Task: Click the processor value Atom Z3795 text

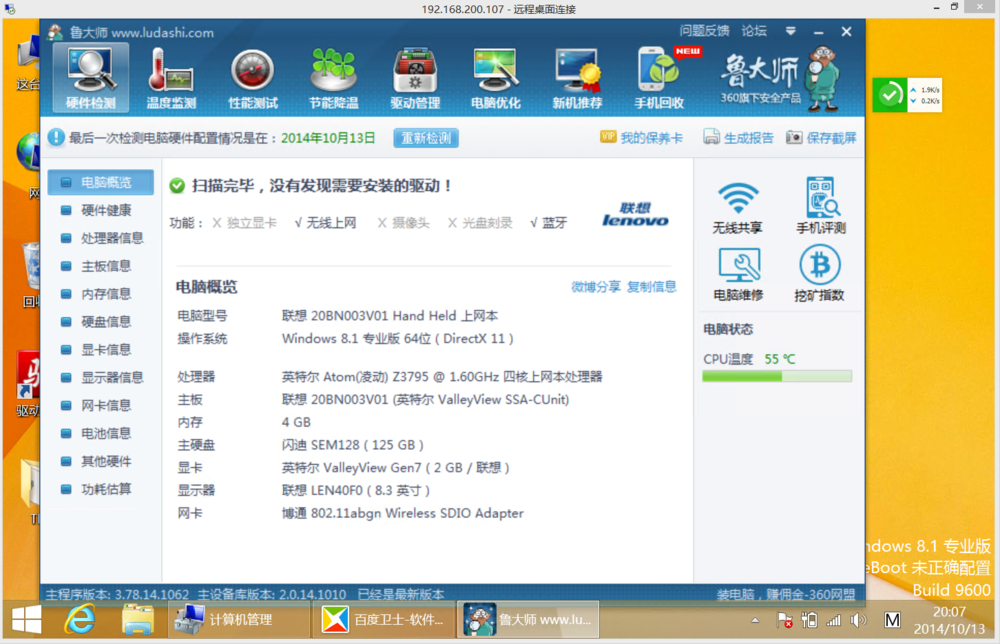Action: click(x=442, y=377)
